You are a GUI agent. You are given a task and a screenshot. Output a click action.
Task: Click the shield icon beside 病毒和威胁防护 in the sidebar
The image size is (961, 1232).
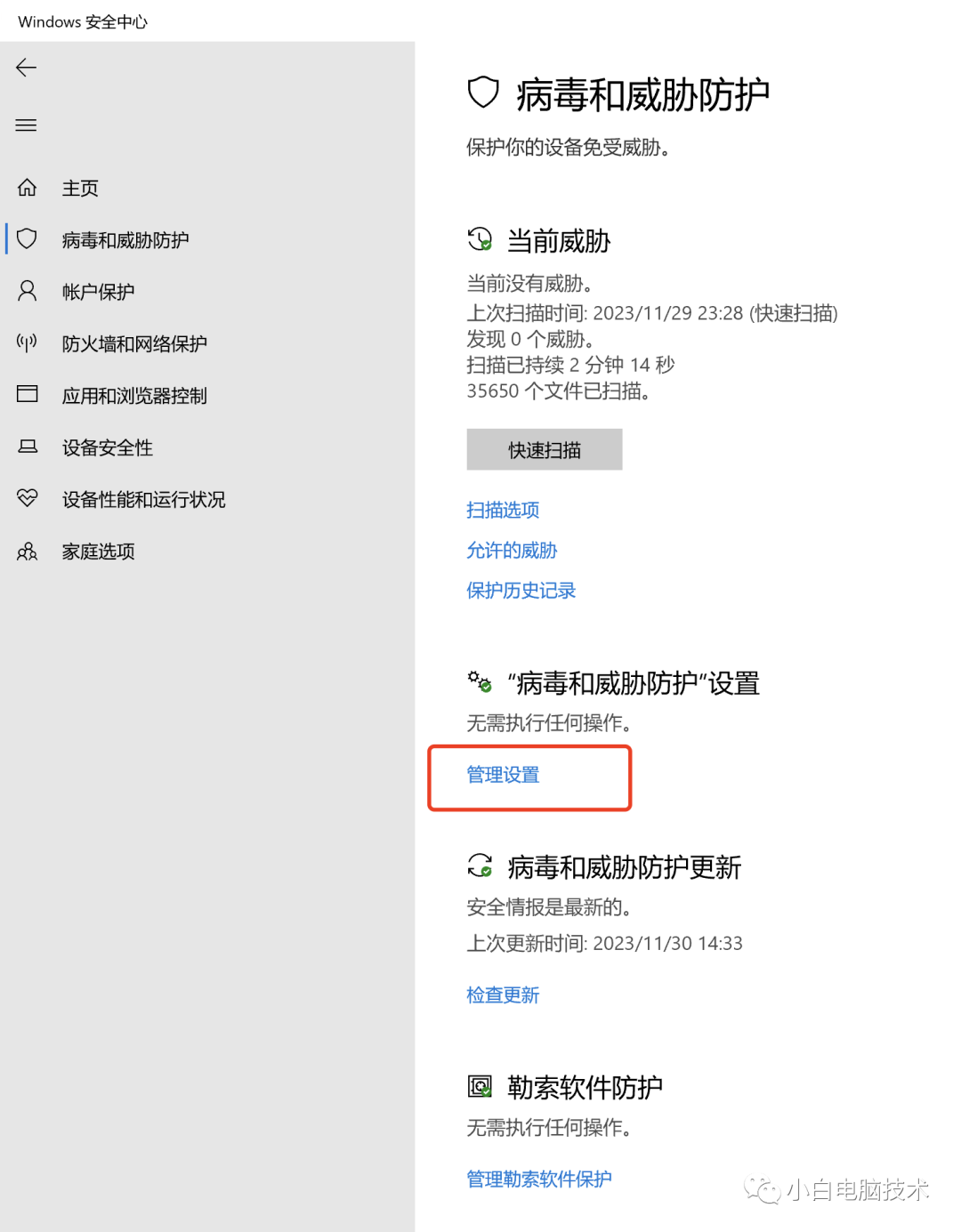coord(28,238)
